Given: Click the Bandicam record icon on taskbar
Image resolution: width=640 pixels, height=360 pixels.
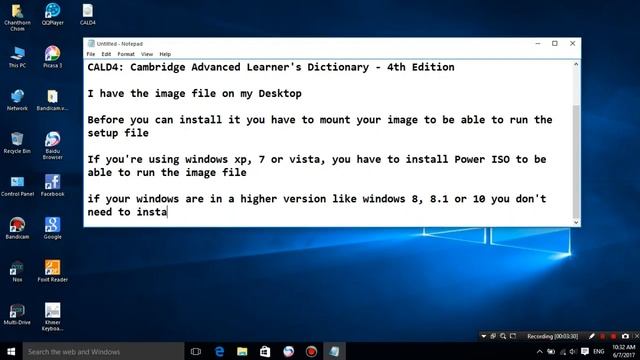Looking at the screenshot, I should (x=311, y=351).
